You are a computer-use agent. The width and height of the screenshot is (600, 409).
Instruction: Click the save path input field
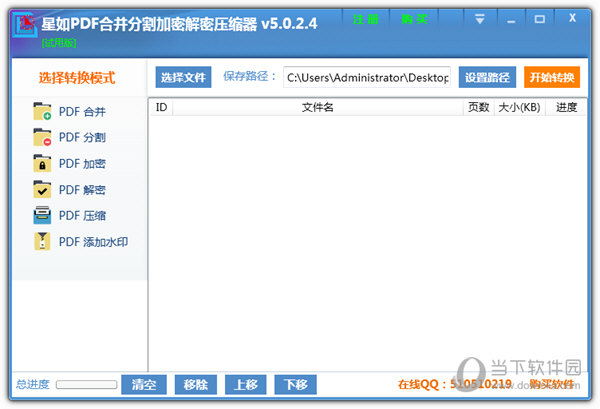[367, 77]
